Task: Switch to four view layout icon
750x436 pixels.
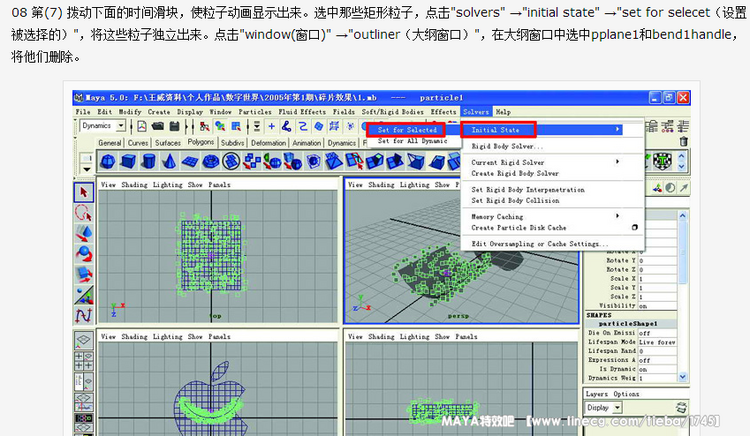Action: 84,361
